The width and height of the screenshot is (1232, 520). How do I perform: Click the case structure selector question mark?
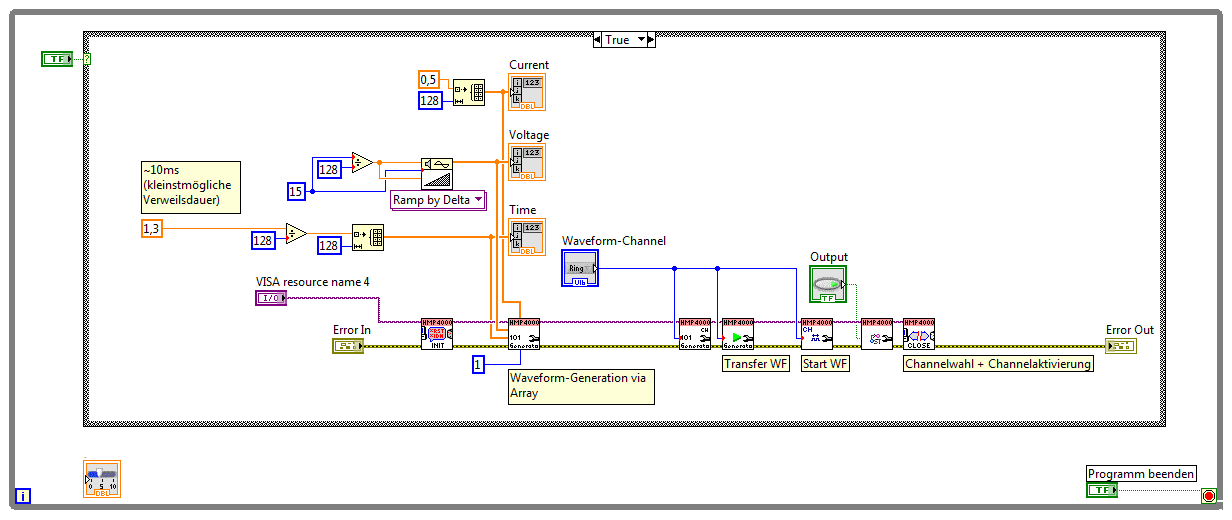[87, 60]
